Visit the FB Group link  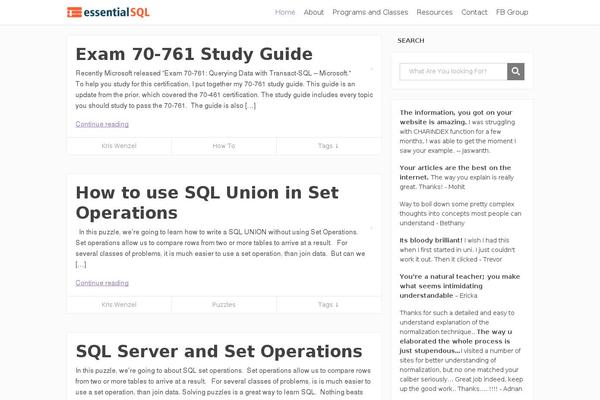[512, 12]
